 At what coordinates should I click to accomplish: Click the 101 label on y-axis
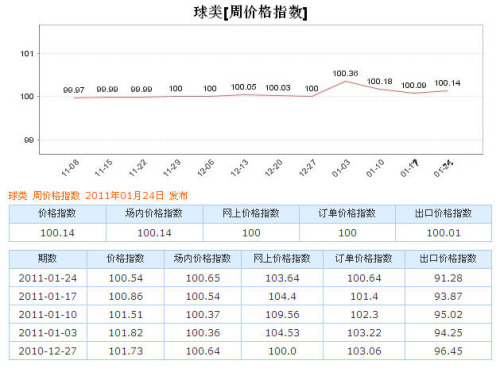click(x=27, y=54)
